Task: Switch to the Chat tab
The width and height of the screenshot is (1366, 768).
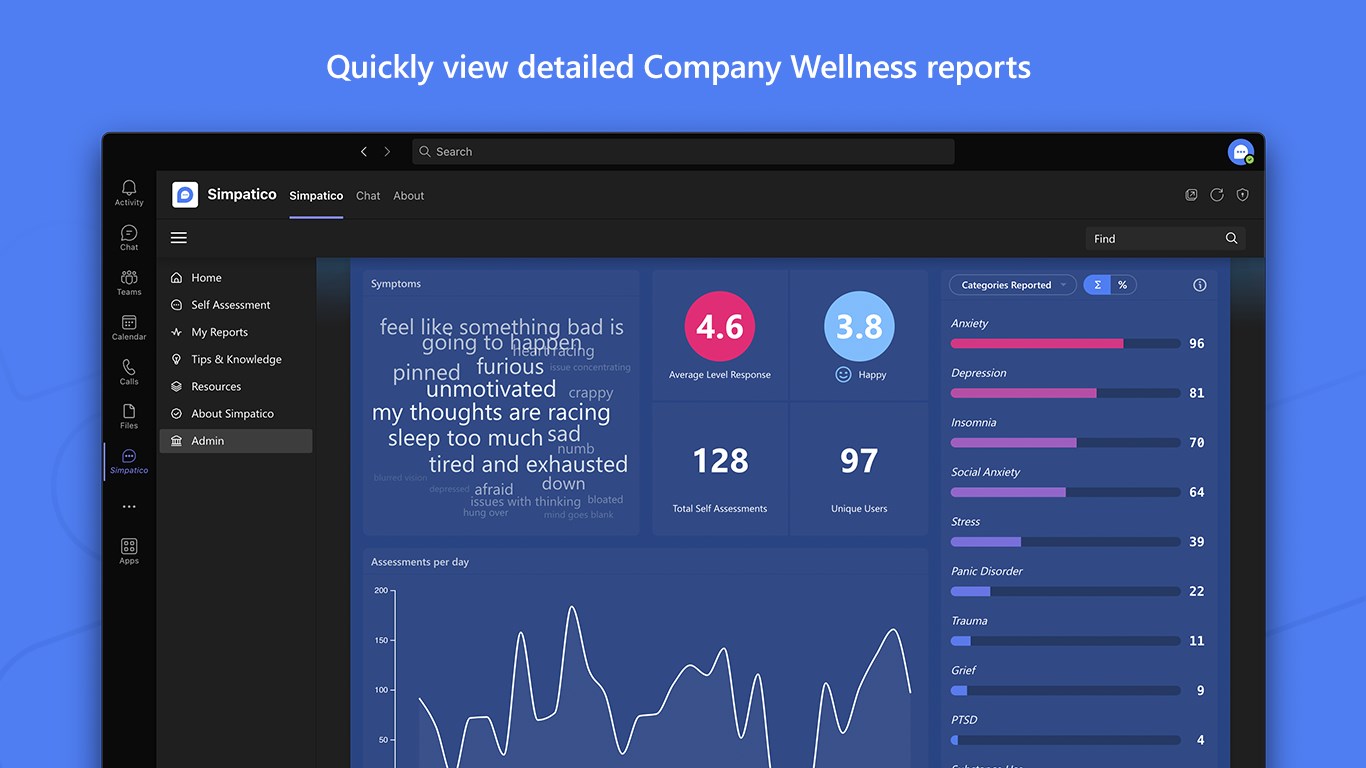Action: click(x=368, y=196)
